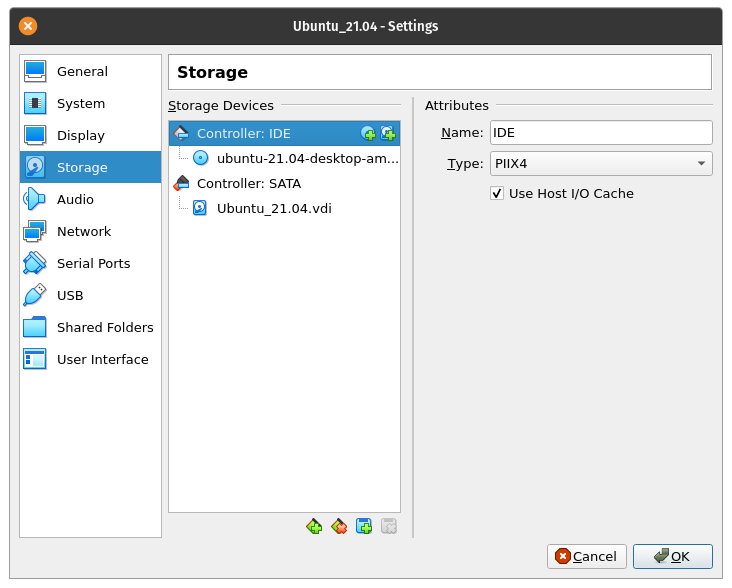Open the General settings section
Image resolution: width=732 pixels, height=588 pixels.
[82, 72]
